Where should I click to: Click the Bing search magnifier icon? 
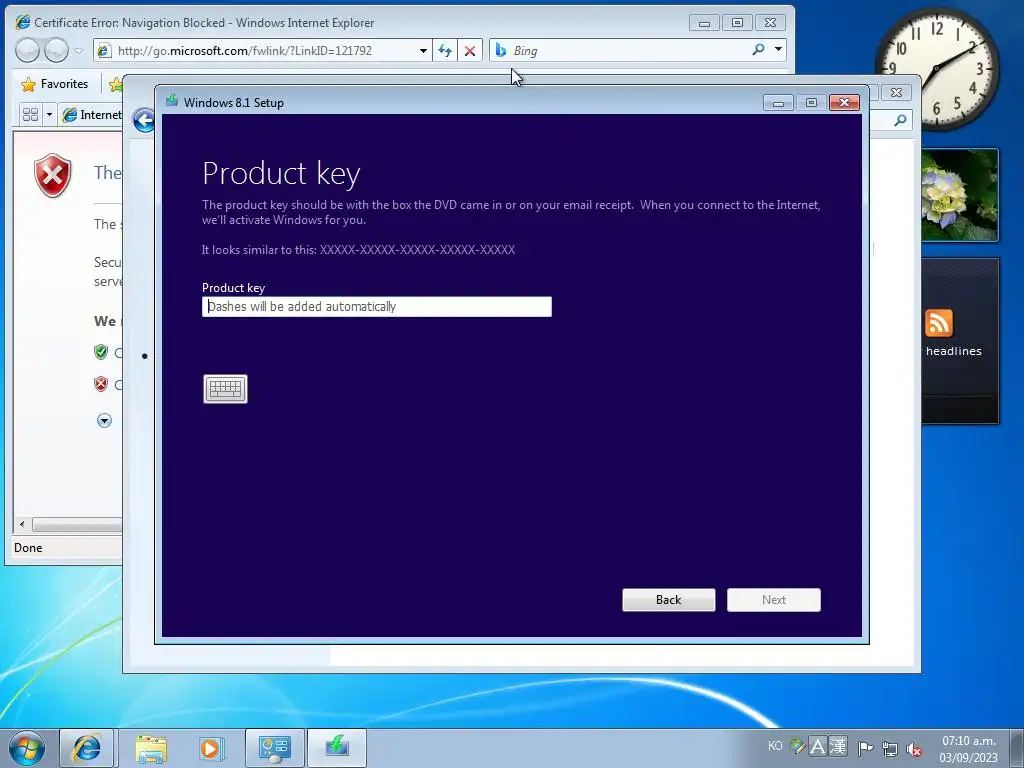[758, 50]
